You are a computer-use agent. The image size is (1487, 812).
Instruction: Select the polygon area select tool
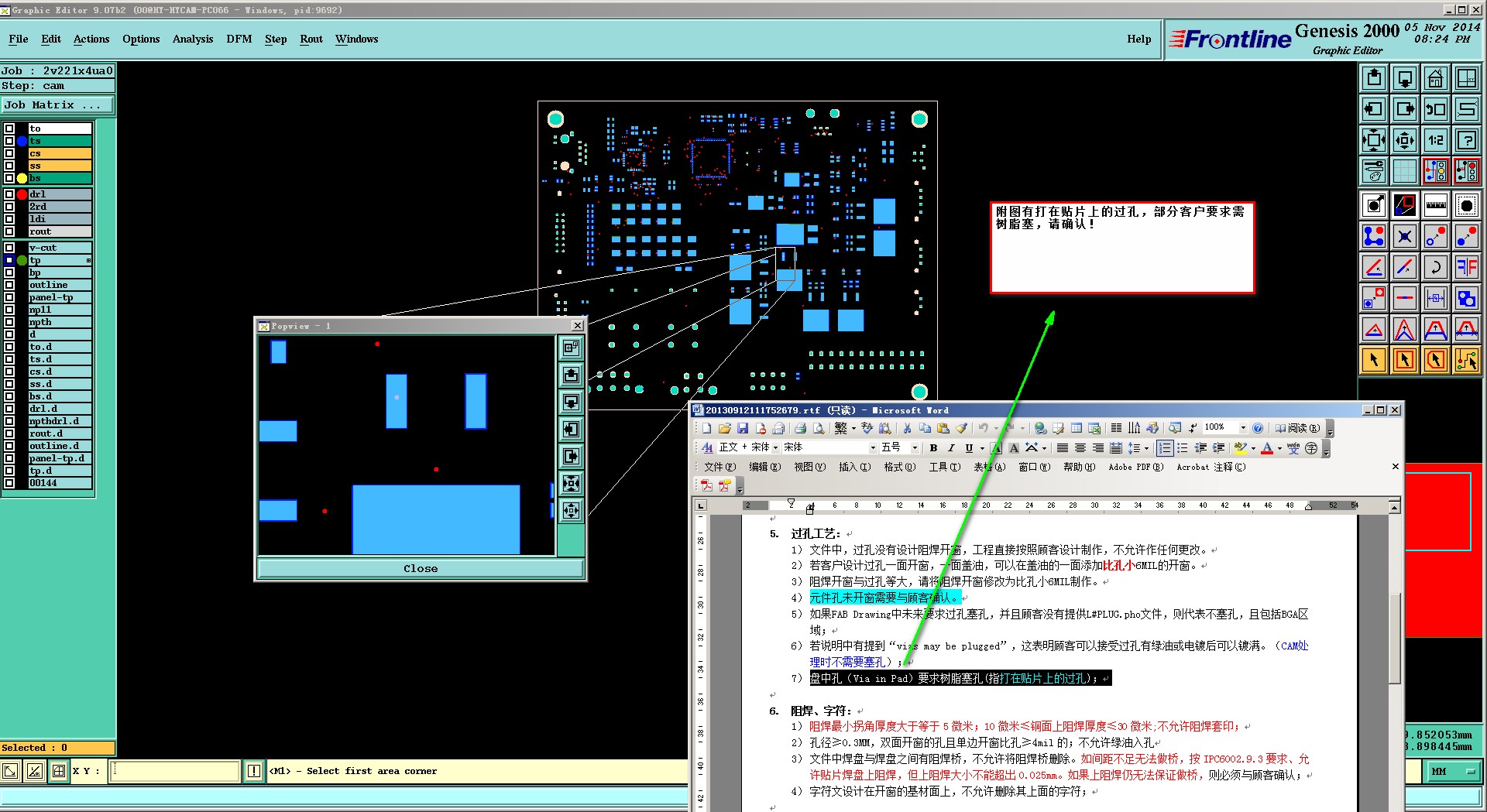(1436, 360)
